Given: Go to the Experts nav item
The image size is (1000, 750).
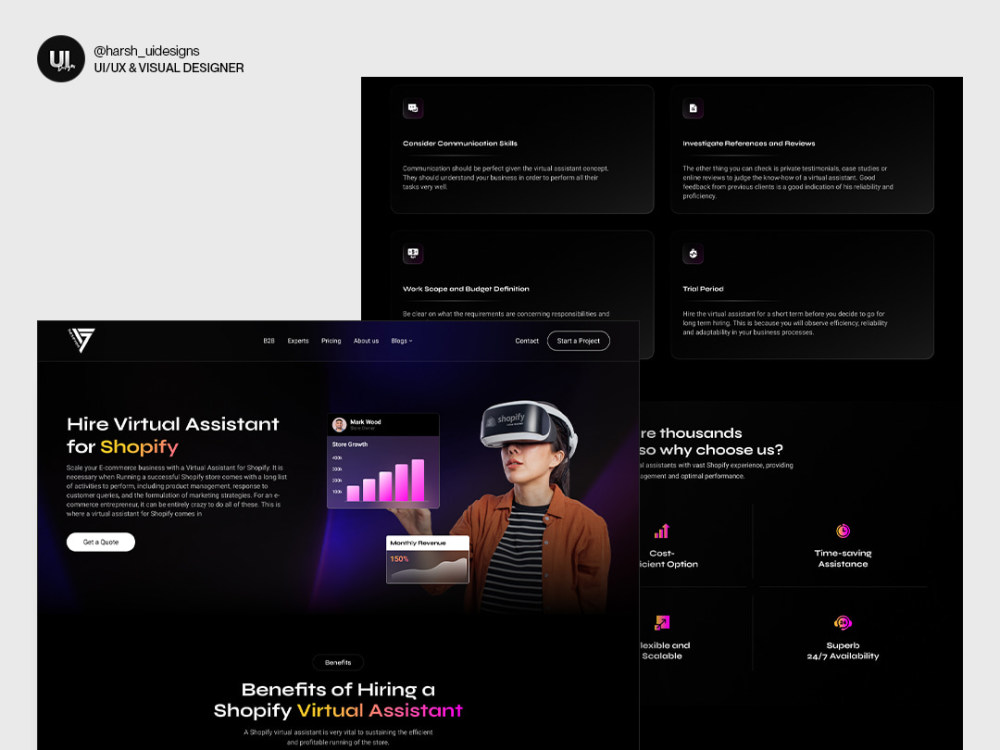Looking at the screenshot, I should click(x=298, y=341).
